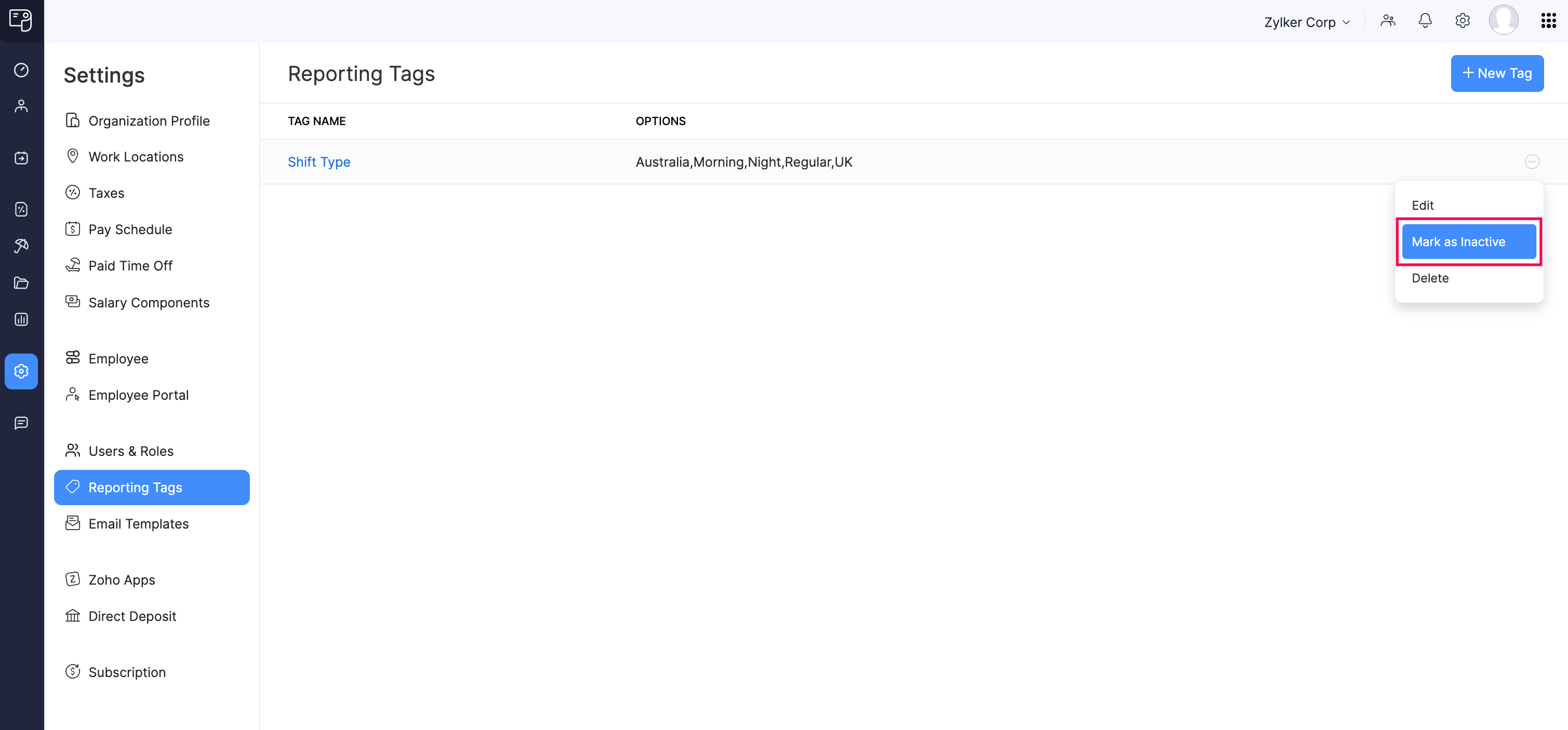The width and height of the screenshot is (1568, 730).
Task: Select Reporting Tags in settings menu
Action: (x=152, y=488)
